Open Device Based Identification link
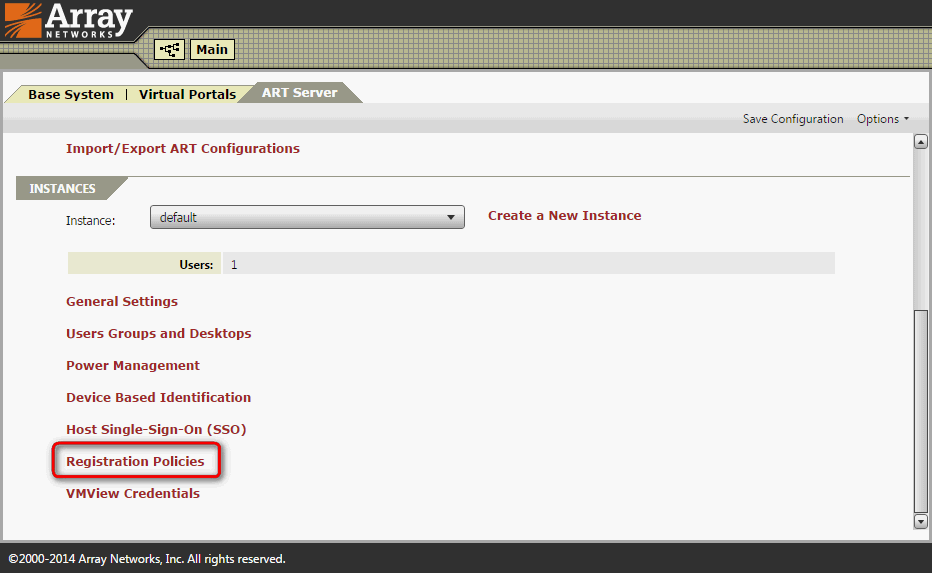The image size is (932, 573). coord(159,398)
